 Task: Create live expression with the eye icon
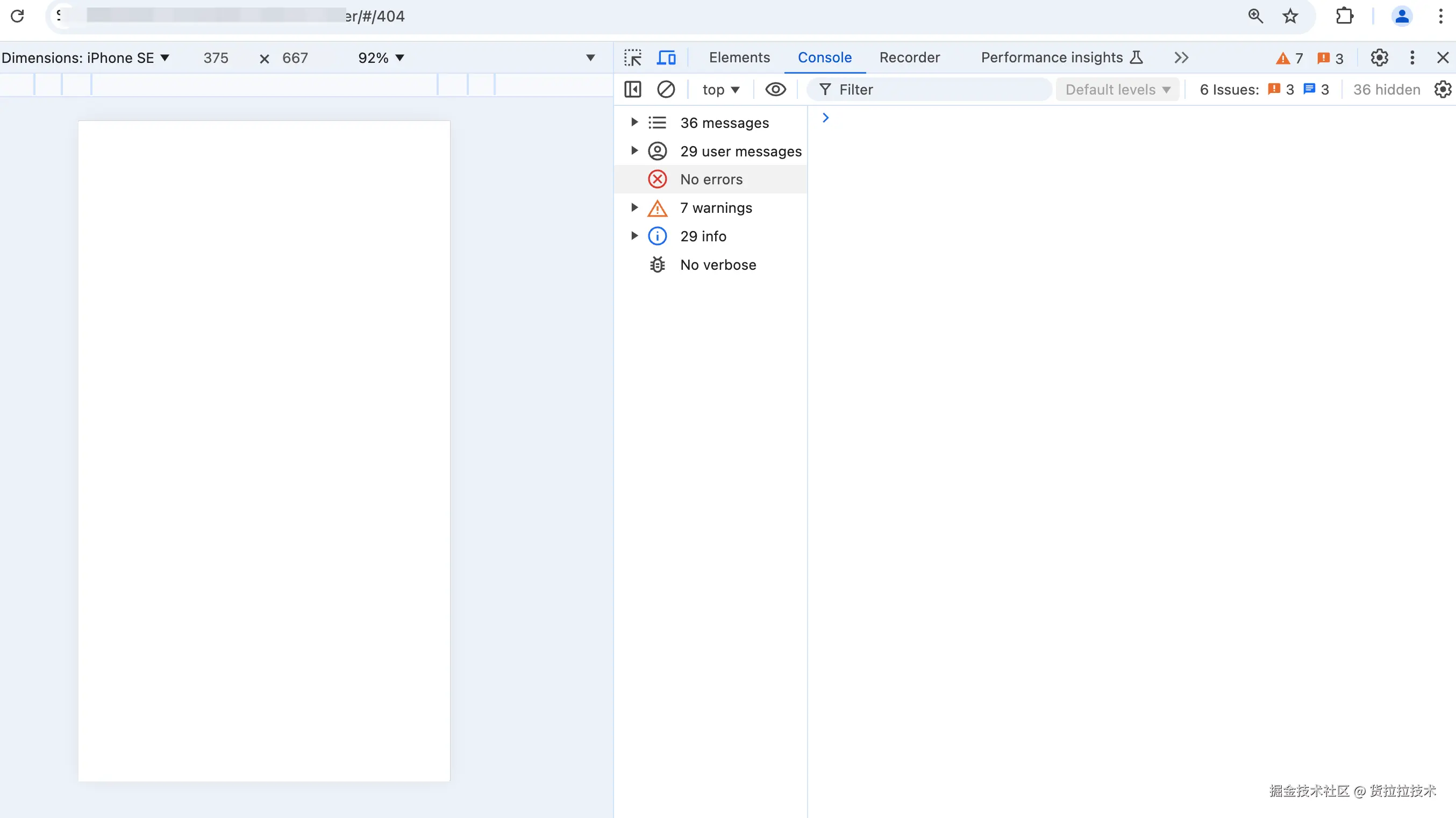[x=775, y=89]
